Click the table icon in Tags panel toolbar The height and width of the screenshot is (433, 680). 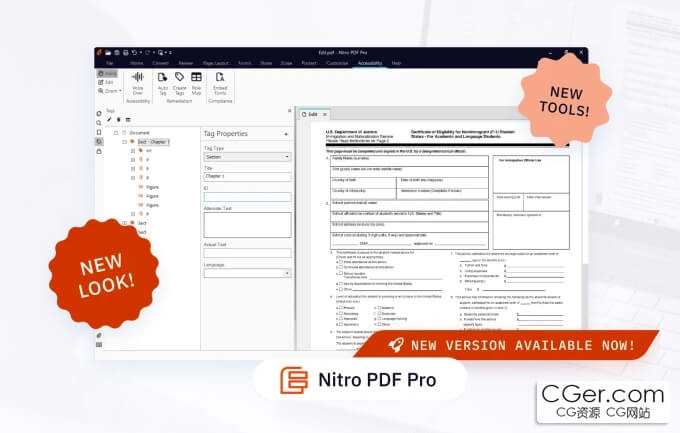point(128,120)
